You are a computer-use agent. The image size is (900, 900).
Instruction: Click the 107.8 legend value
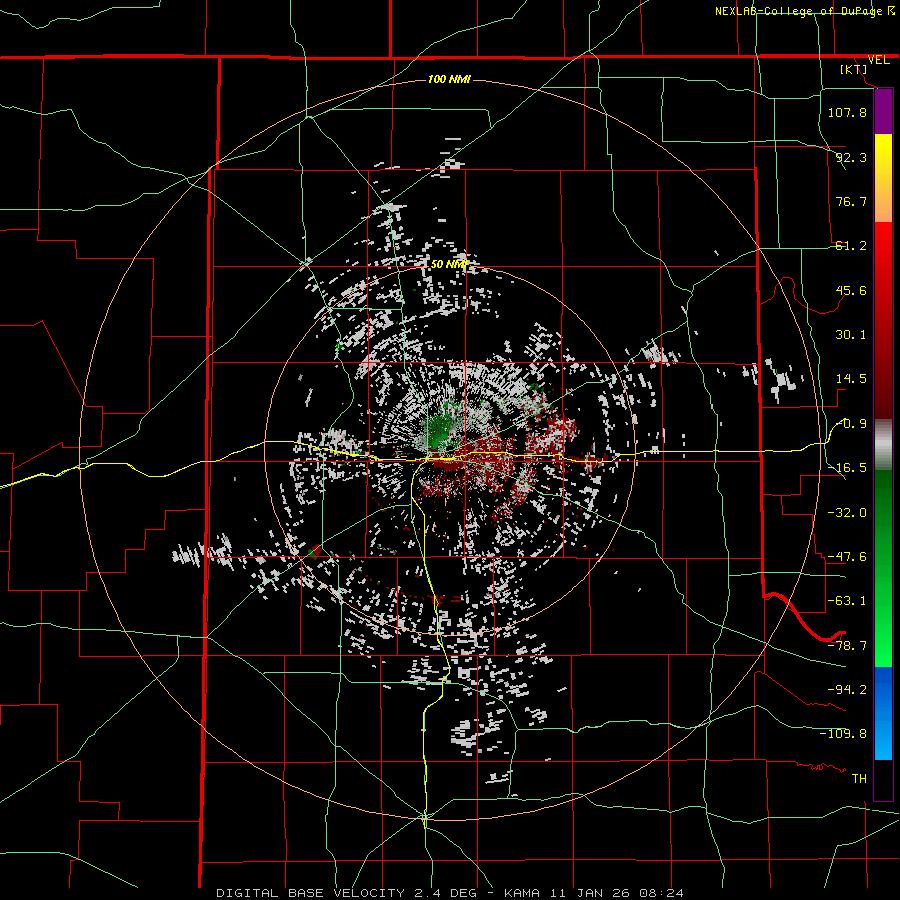tap(847, 112)
